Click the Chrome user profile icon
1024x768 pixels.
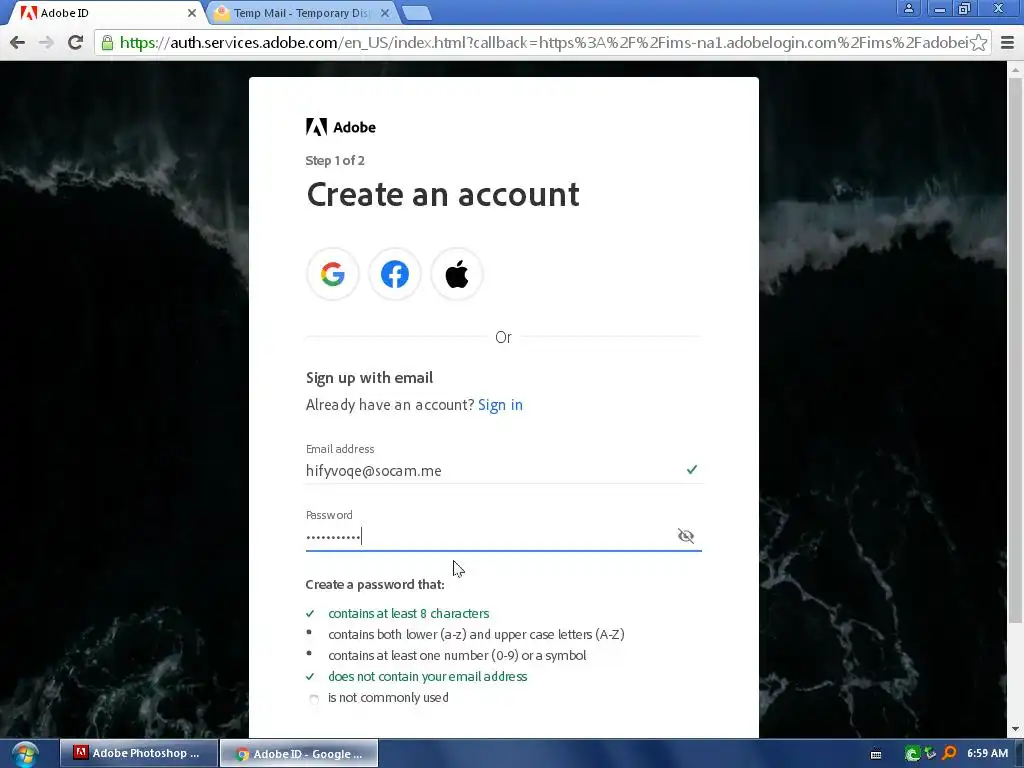908,8
